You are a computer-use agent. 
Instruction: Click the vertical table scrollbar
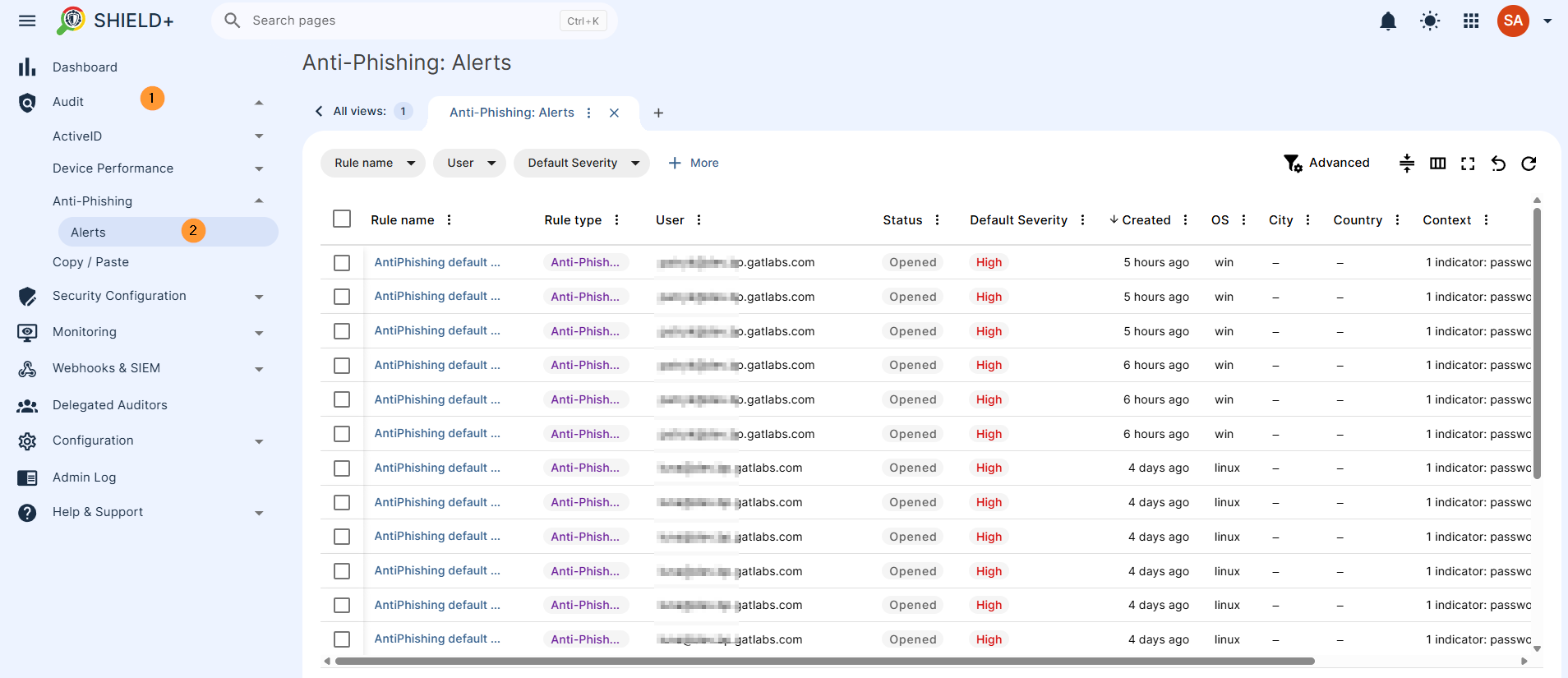pyautogui.click(x=1537, y=343)
